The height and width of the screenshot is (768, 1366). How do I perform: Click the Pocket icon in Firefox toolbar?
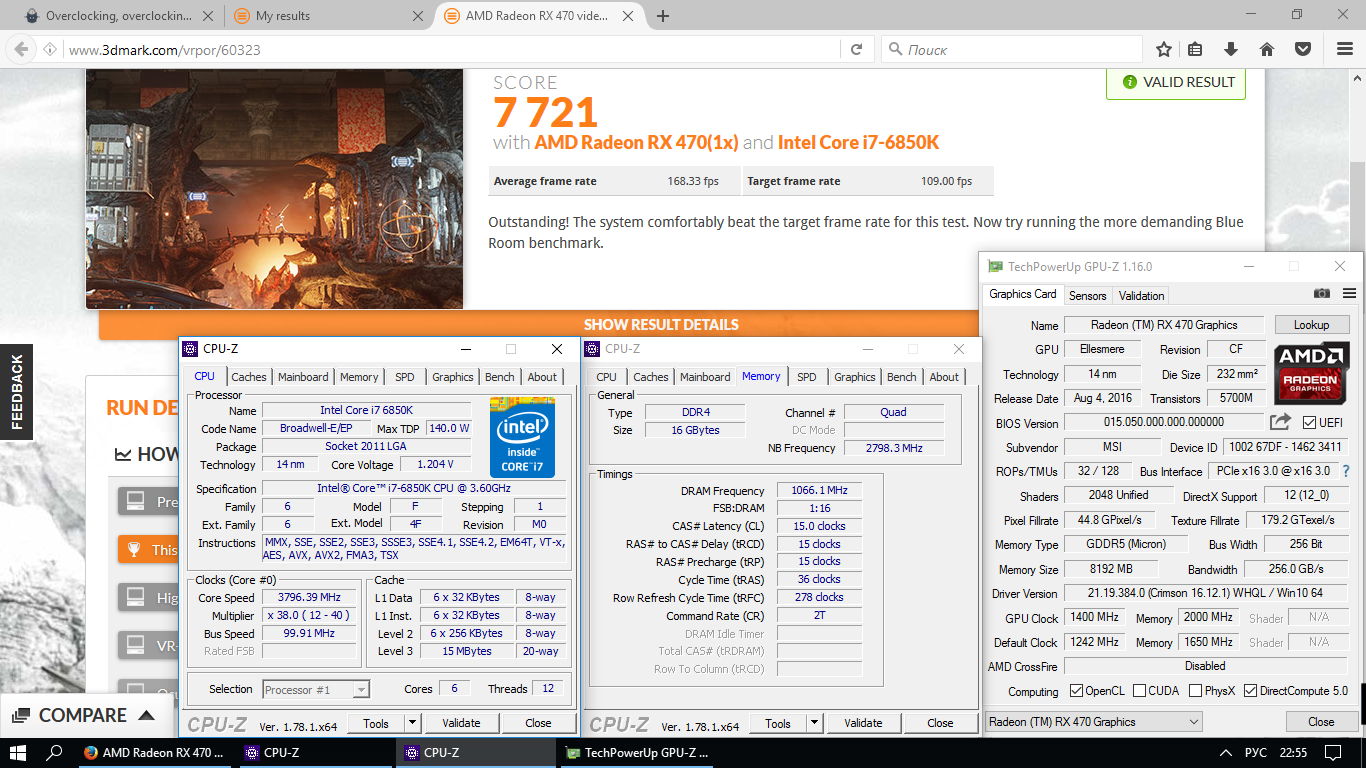1303,49
